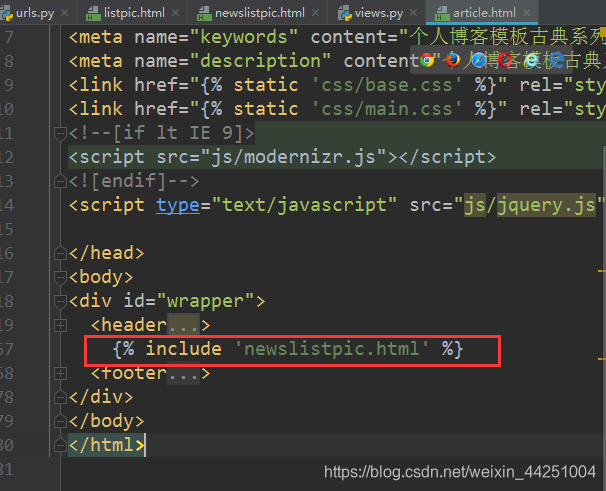Click 'css/base.css' static path
Screen dimensions: 606x491
pyautogui.click(x=386, y=85)
